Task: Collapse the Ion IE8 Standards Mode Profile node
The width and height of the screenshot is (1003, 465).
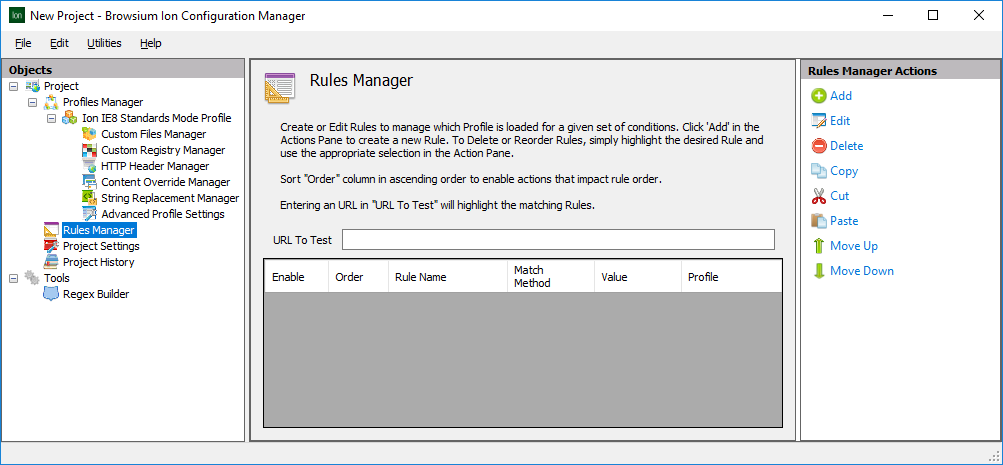Action: [x=51, y=118]
